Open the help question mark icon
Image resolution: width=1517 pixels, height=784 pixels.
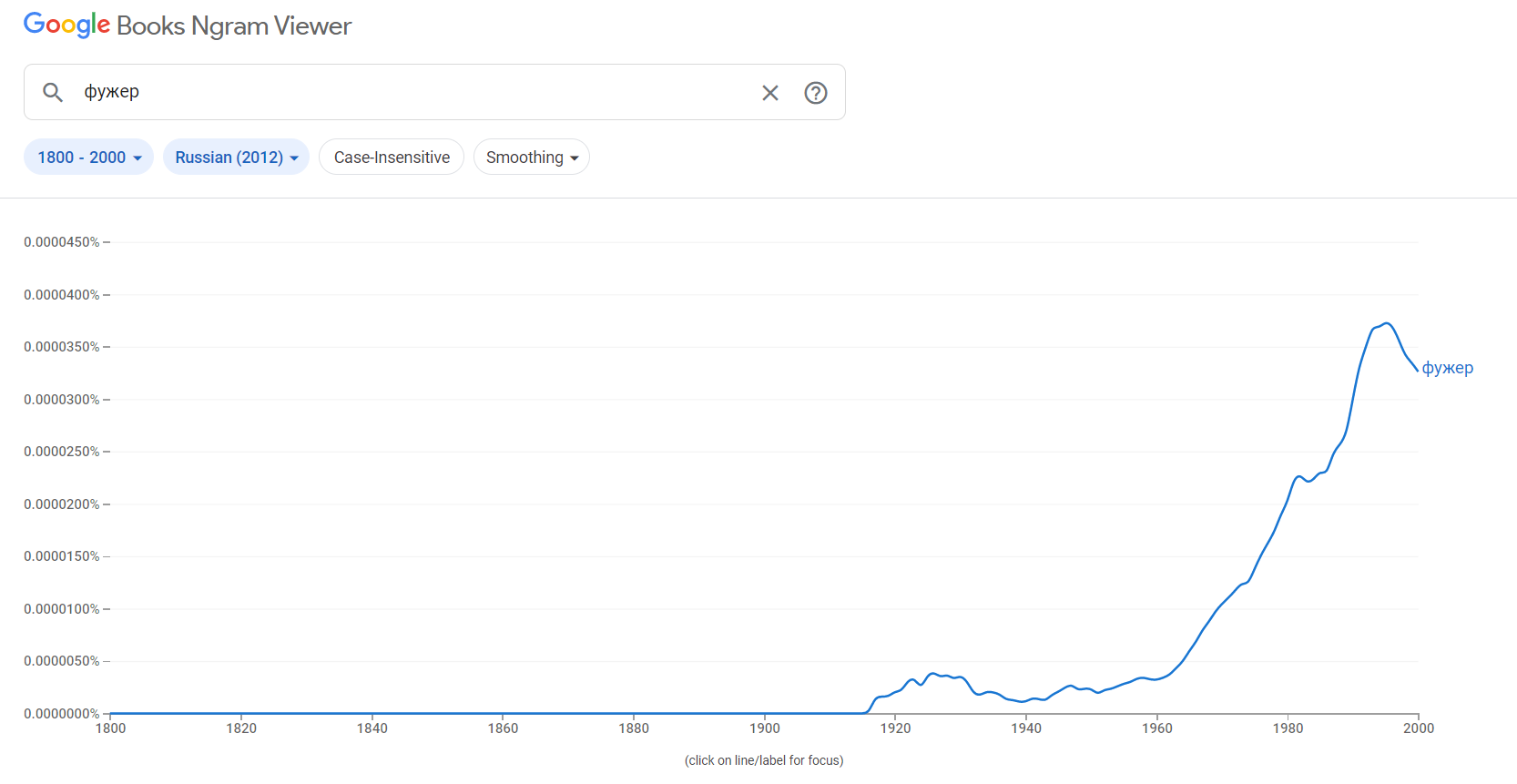pos(816,92)
